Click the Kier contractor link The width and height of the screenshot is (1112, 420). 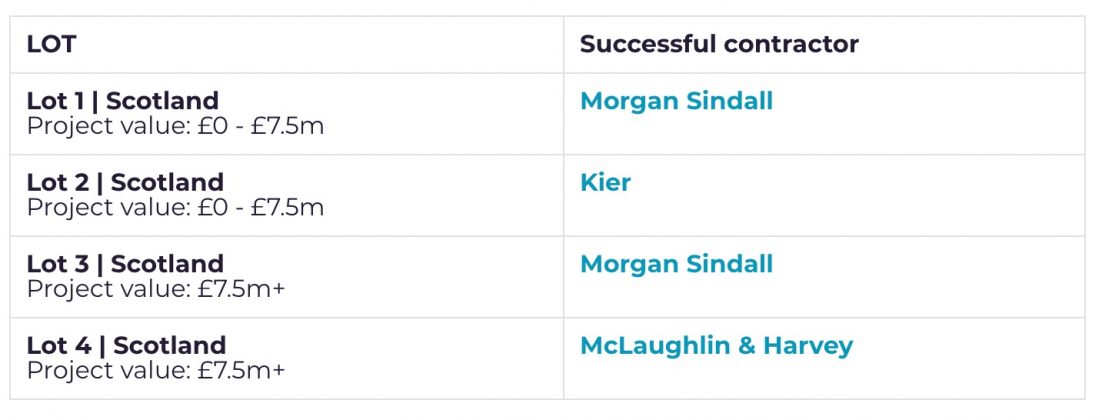coord(605,183)
